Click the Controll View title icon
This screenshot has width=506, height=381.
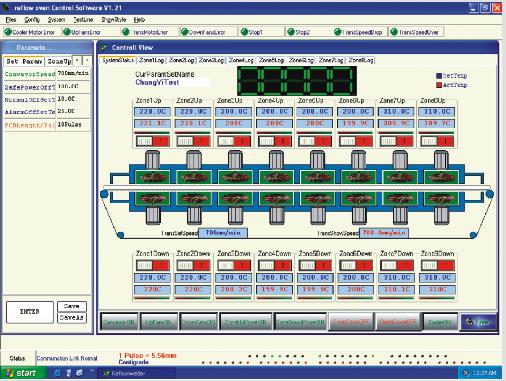104,48
